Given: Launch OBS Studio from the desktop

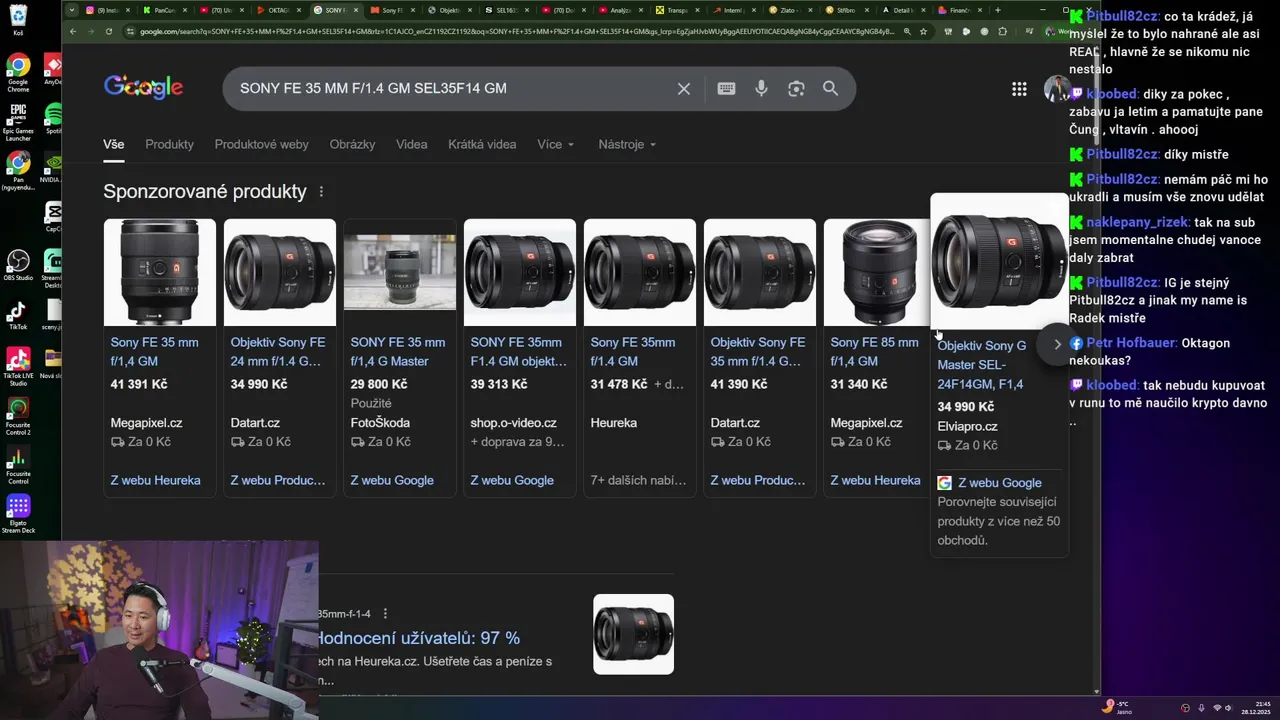Looking at the screenshot, I should 18,265.
